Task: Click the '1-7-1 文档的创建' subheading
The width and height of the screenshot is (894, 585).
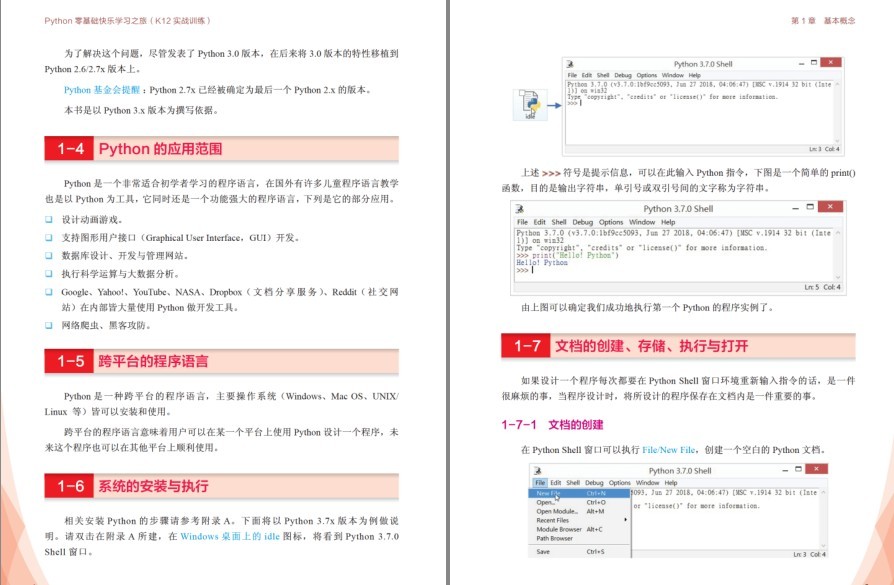Action: [x=552, y=425]
